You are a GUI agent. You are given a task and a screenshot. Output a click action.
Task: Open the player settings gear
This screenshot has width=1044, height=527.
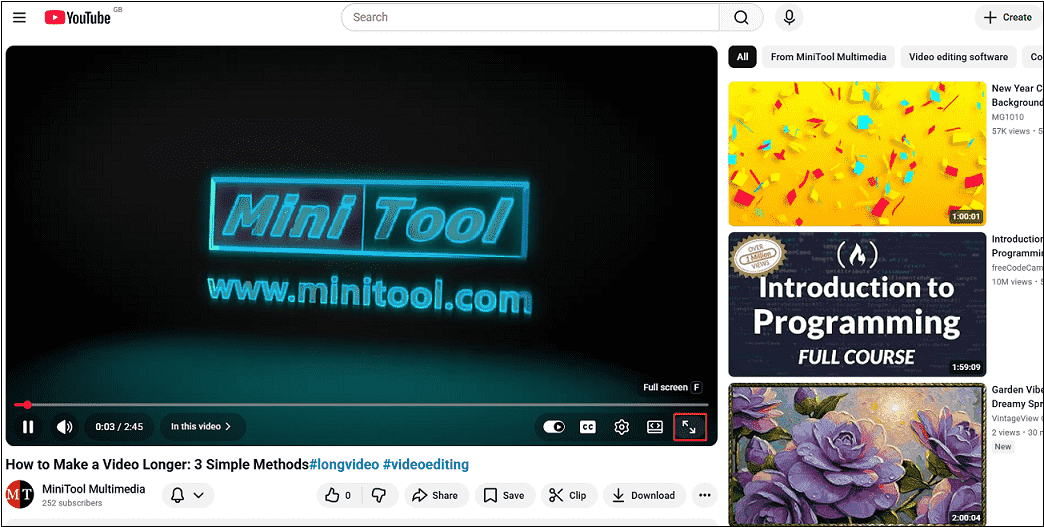621,427
